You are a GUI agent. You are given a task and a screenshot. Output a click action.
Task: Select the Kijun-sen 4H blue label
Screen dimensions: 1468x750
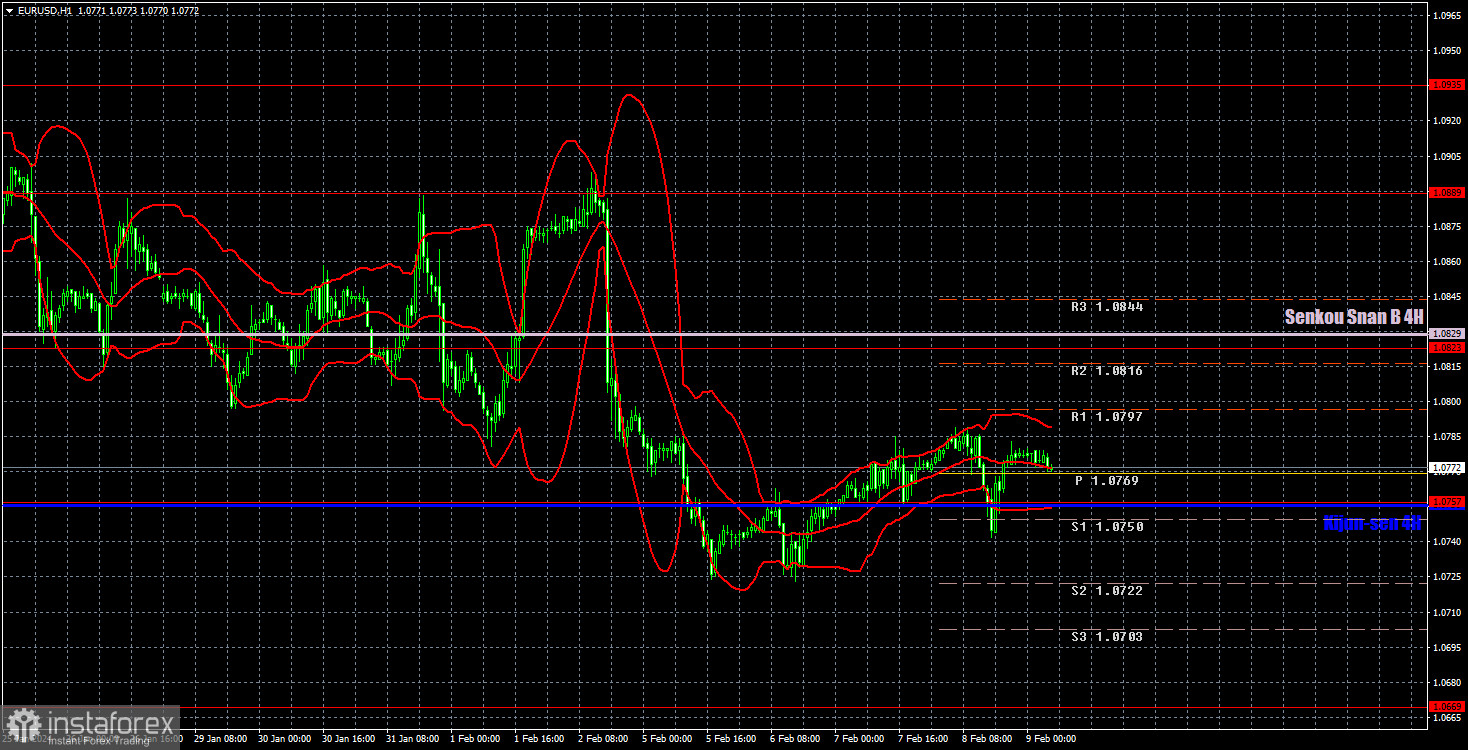click(1372, 523)
